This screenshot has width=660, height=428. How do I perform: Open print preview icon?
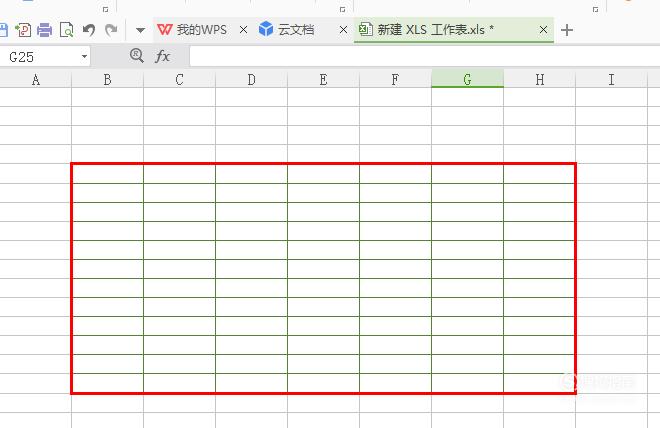pos(67,30)
